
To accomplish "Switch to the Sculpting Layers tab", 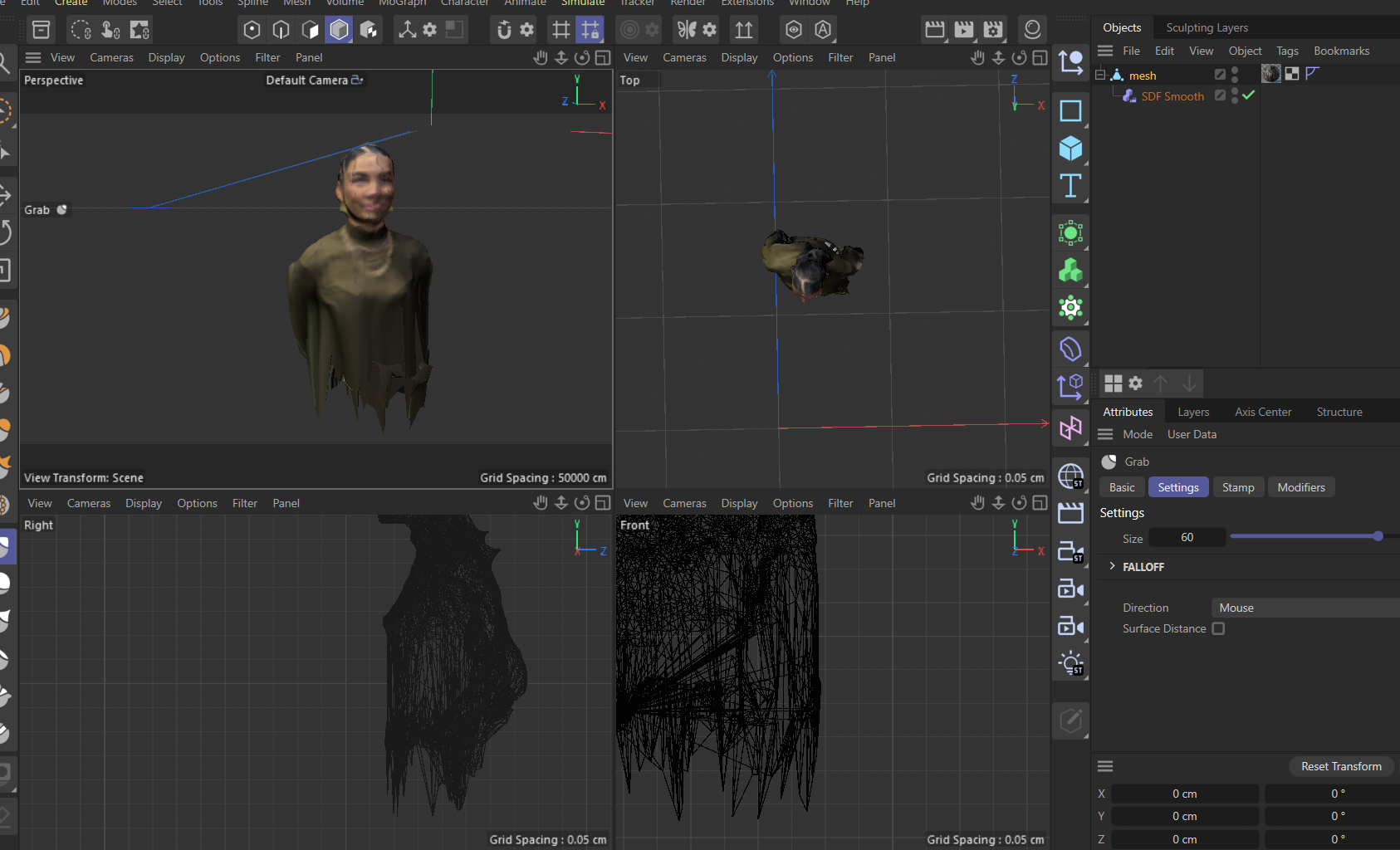I will click(1207, 27).
